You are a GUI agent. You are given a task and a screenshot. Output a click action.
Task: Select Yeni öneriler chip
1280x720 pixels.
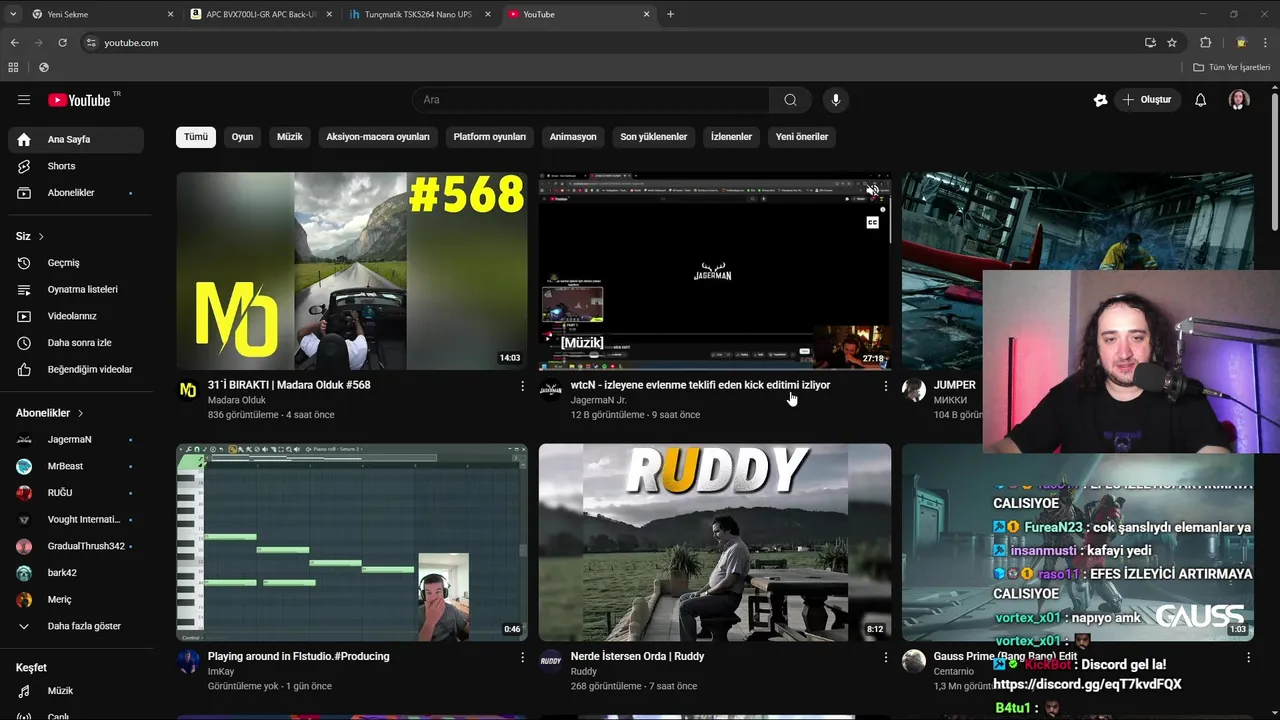tap(802, 137)
